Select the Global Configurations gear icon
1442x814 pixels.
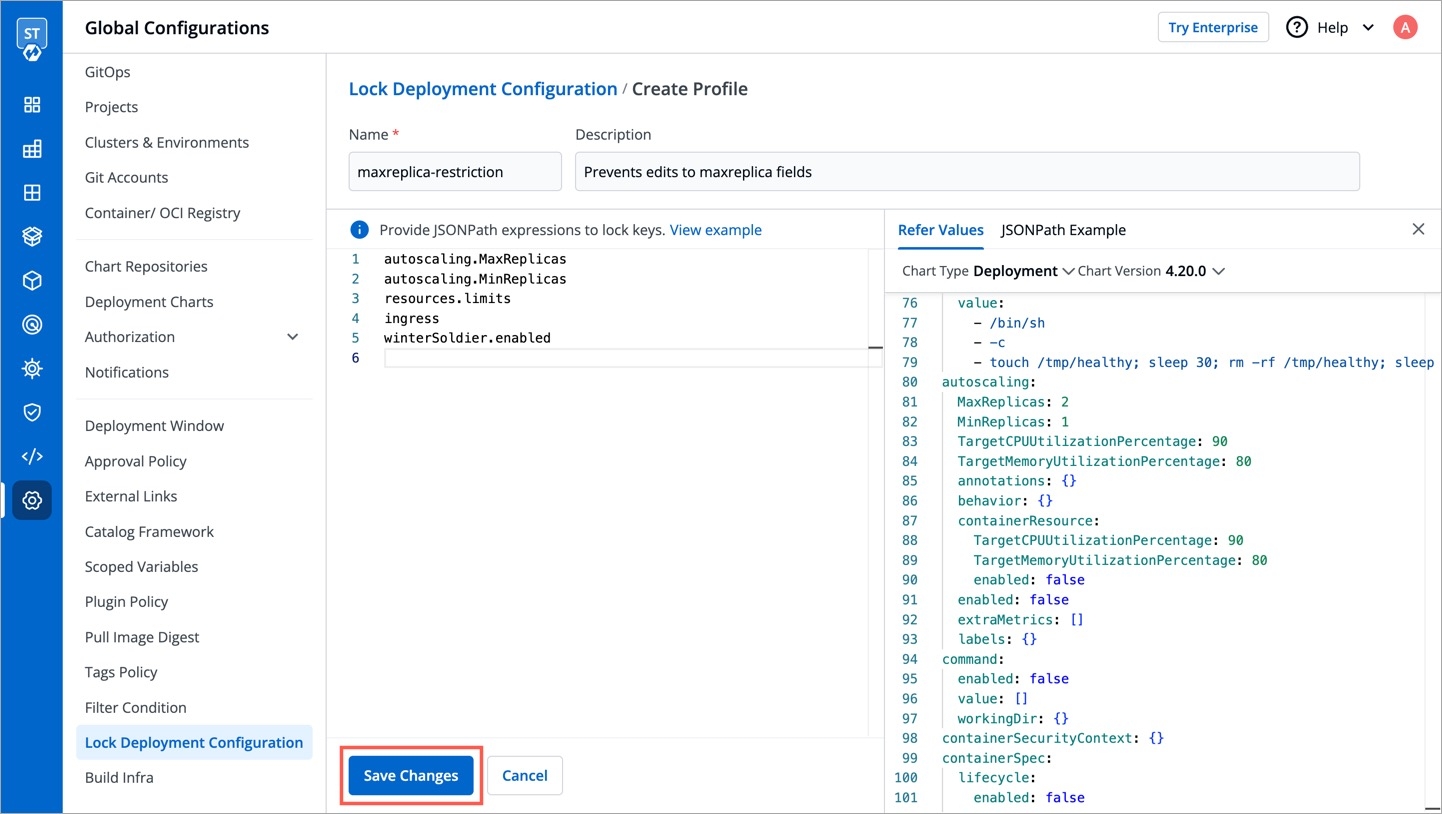(x=32, y=500)
